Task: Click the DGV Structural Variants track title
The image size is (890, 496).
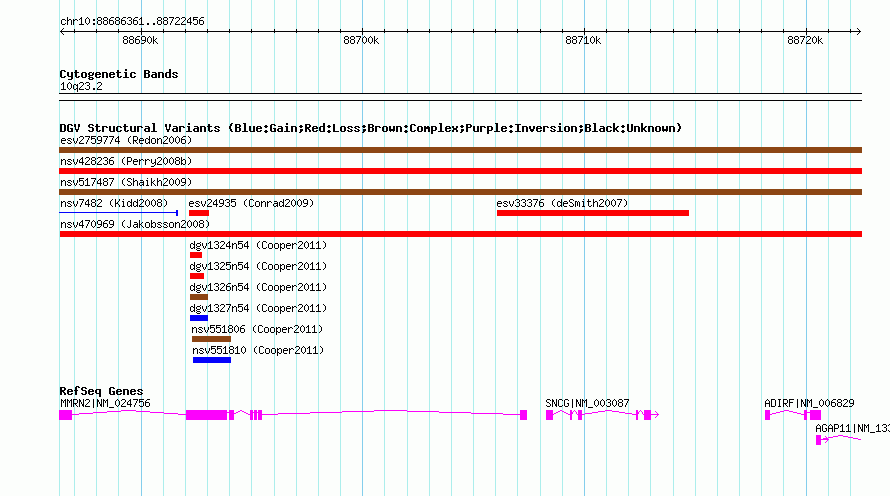Action: coord(371,128)
